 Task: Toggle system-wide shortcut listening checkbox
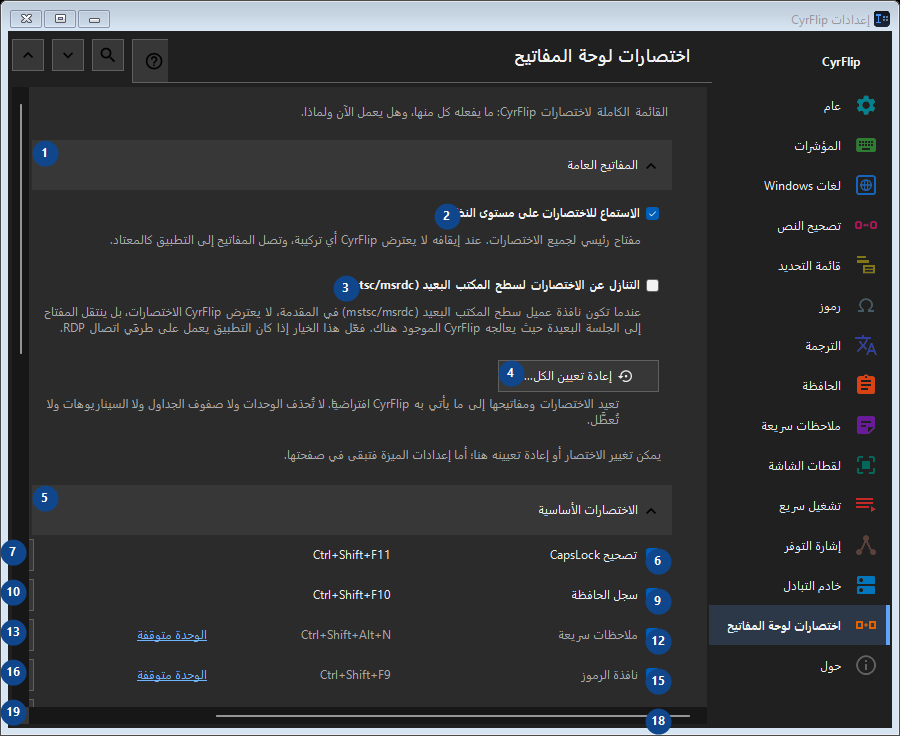(652, 214)
